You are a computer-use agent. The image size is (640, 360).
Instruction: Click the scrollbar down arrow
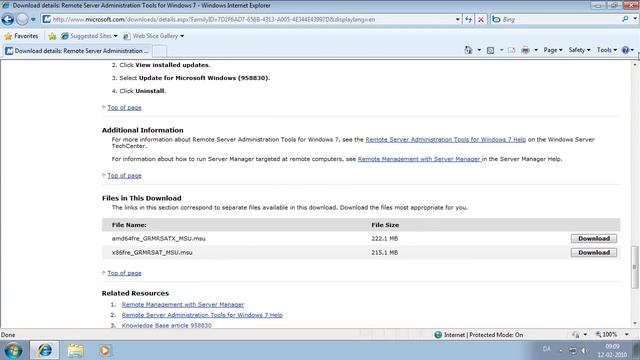(x=635, y=323)
